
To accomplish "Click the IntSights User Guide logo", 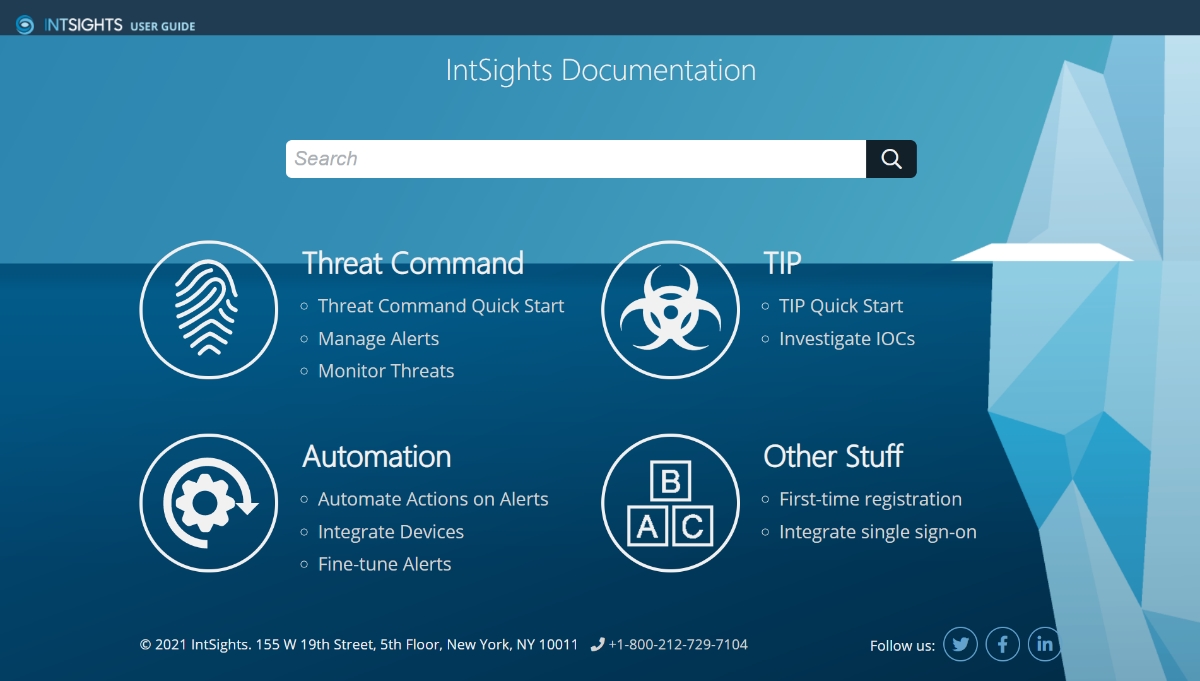I will point(105,25).
